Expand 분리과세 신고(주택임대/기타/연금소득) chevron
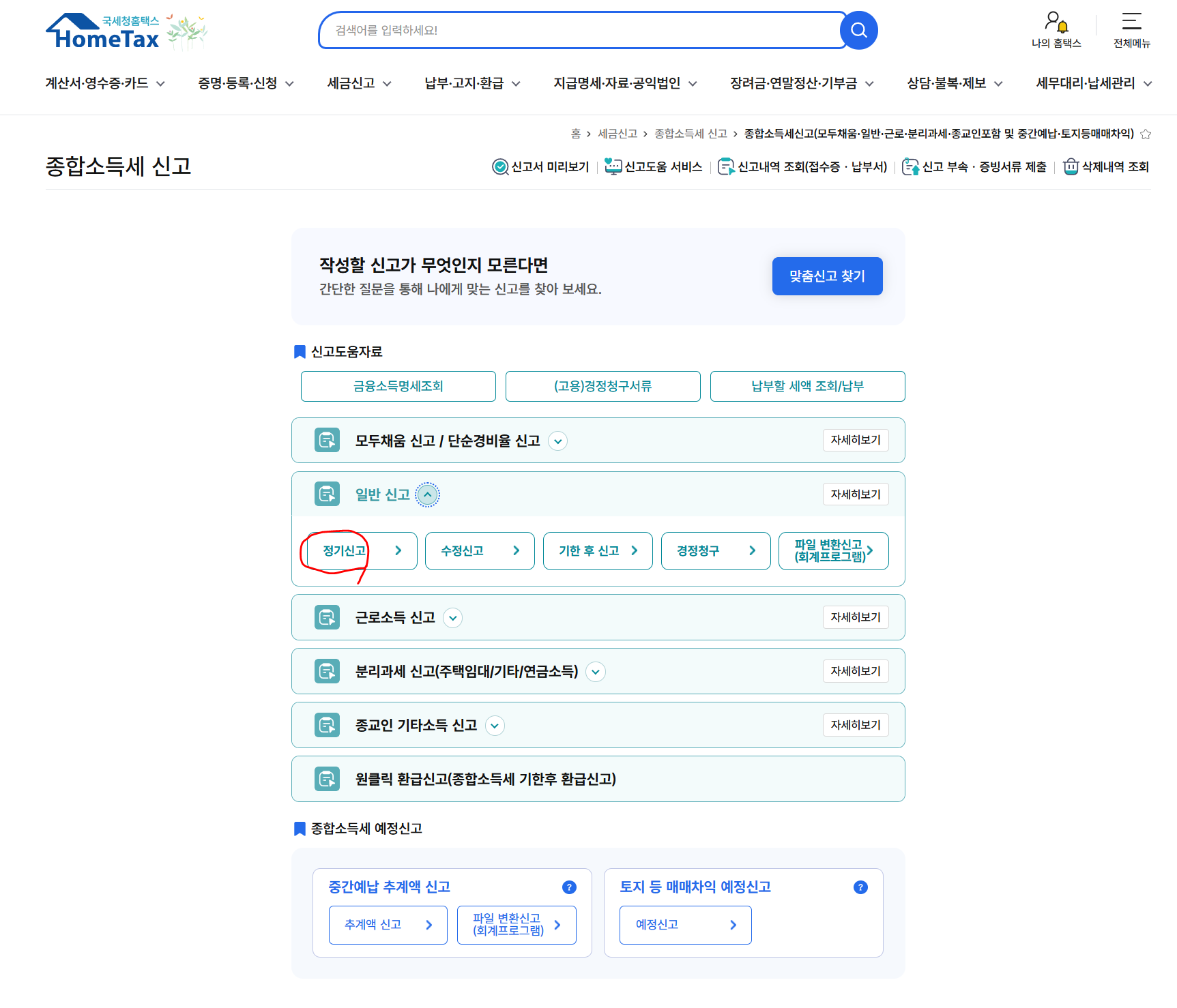Screen dimensions: 1177x1008 pos(596,672)
